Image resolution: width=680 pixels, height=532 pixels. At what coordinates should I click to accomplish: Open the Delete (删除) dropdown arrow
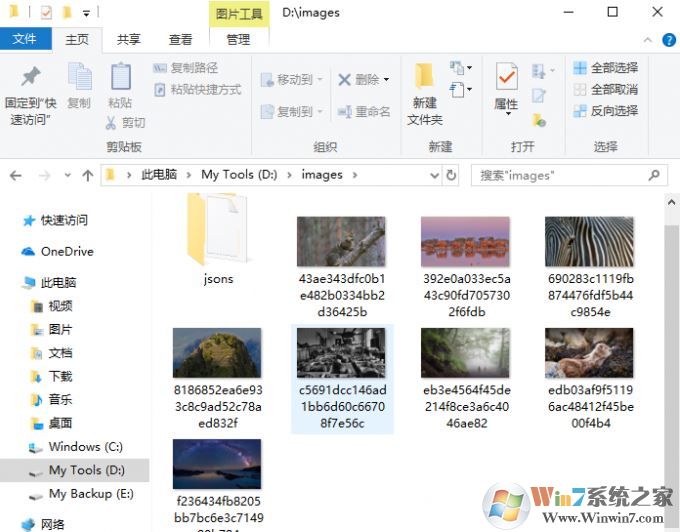coord(386,80)
